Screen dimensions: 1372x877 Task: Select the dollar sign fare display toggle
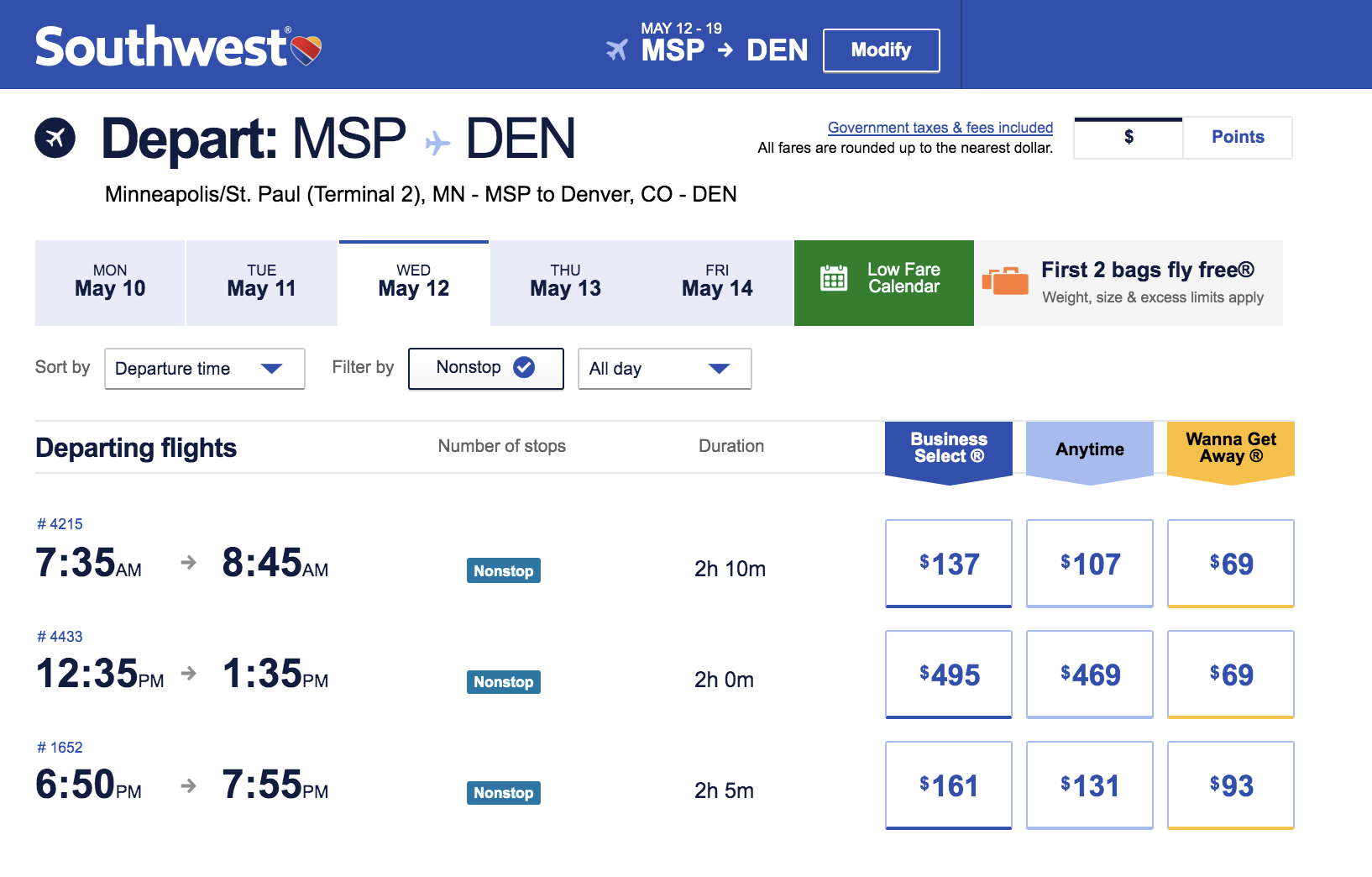point(1128,137)
